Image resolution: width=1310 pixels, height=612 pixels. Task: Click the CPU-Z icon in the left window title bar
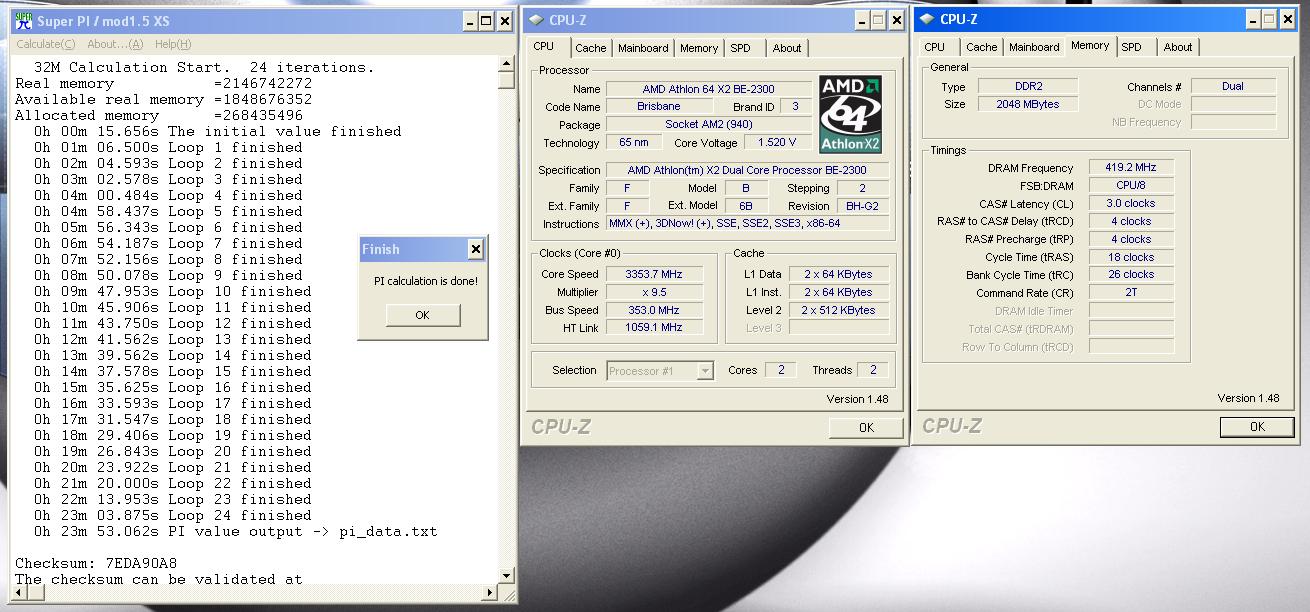[535, 20]
